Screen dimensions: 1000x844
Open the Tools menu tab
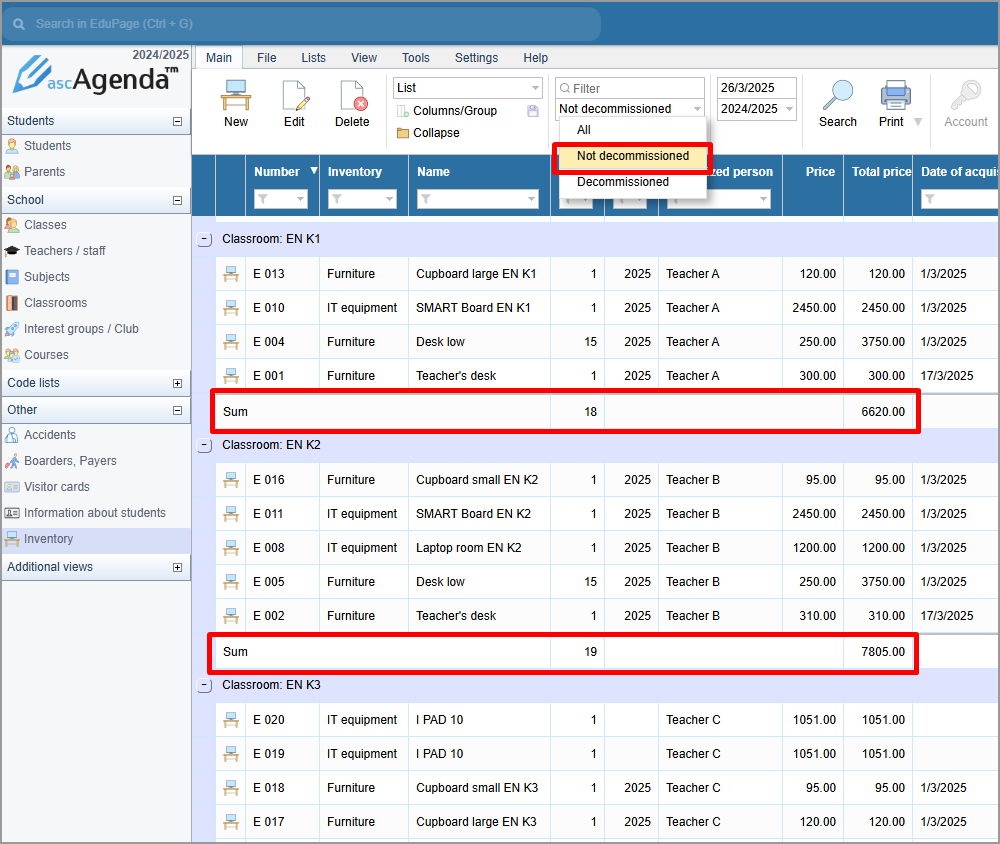point(415,58)
